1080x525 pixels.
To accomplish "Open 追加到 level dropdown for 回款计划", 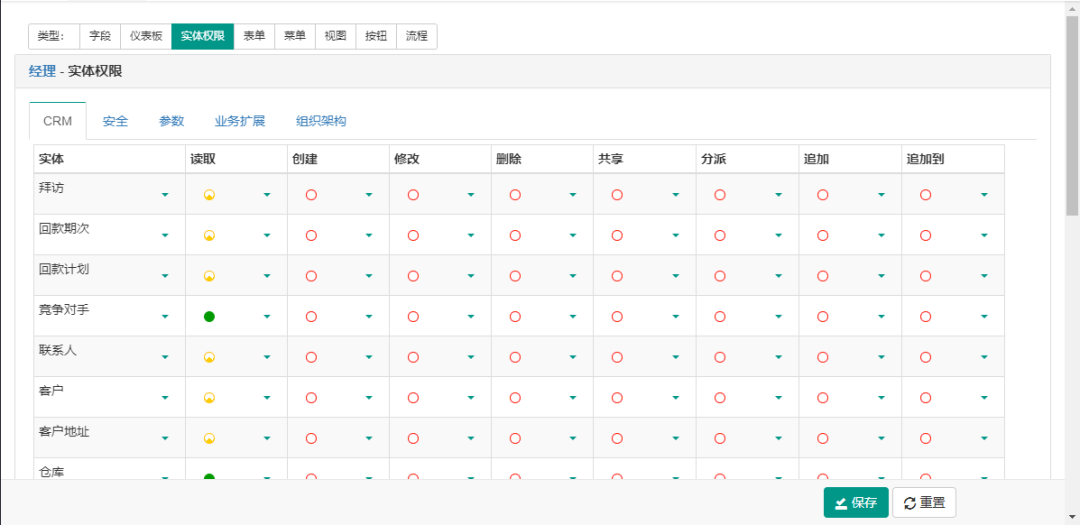I will (x=984, y=276).
